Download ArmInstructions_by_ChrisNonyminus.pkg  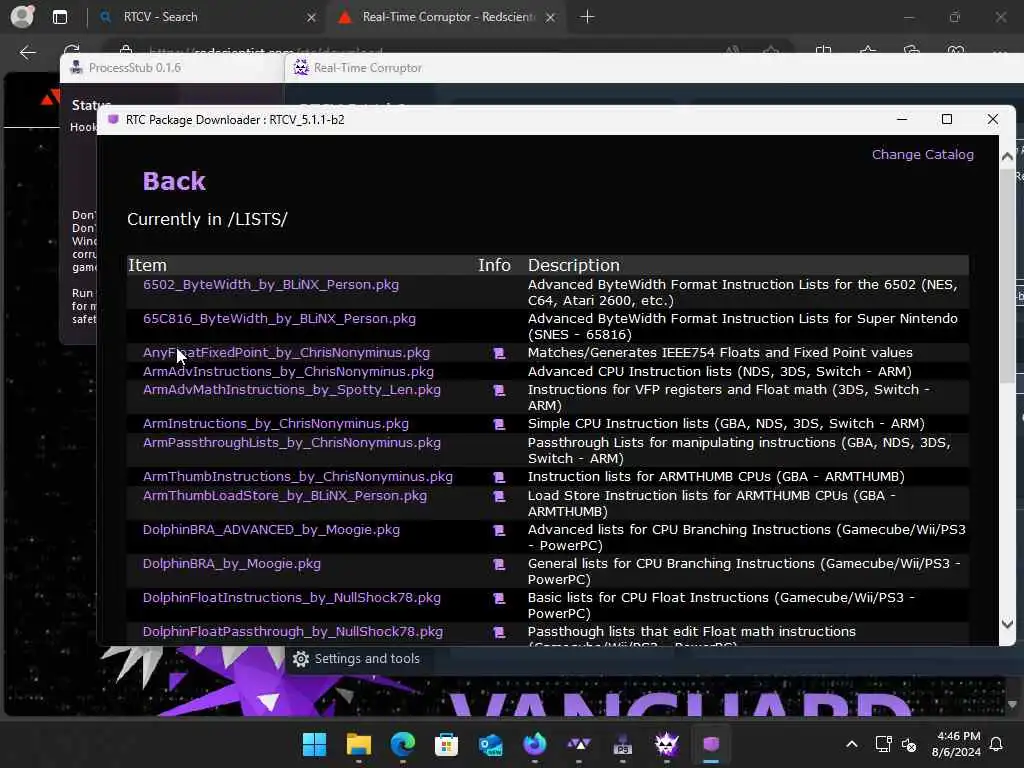(276, 424)
